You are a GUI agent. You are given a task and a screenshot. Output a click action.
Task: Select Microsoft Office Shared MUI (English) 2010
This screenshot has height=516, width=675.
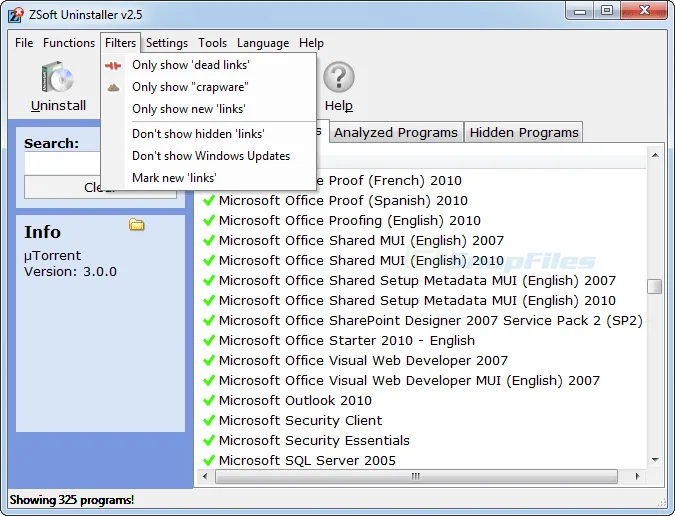tap(361, 260)
